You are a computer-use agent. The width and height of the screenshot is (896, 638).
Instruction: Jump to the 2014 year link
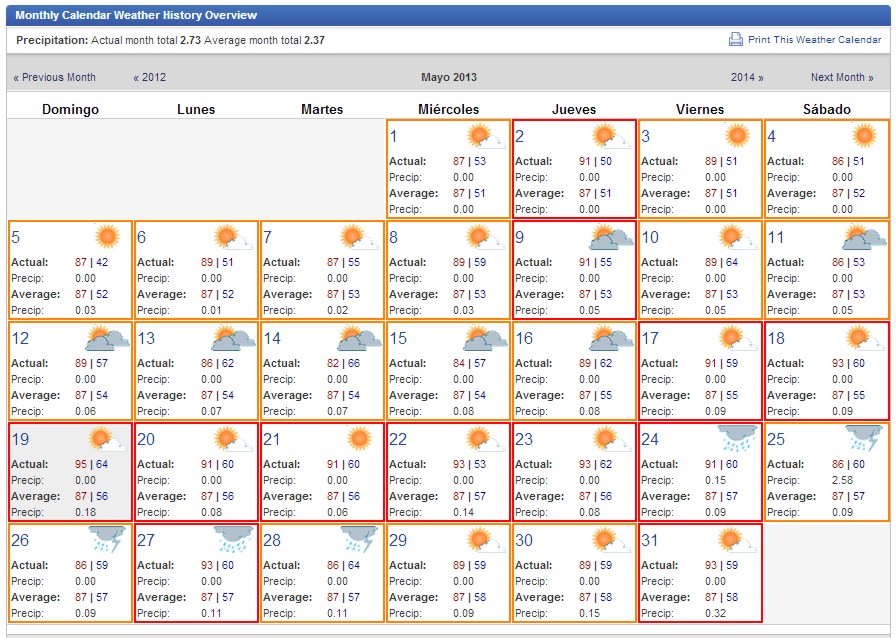pos(747,77)
